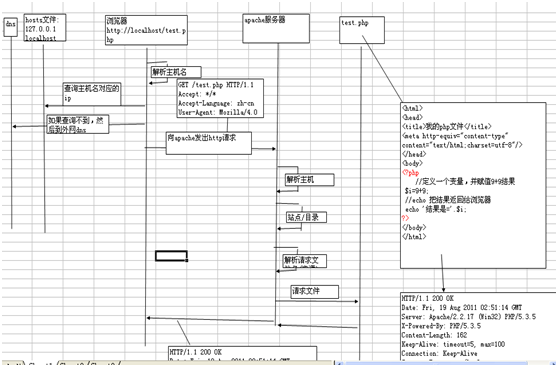
Task: Click the selected empty cell with bold border
Action: (x=171, y=256)
